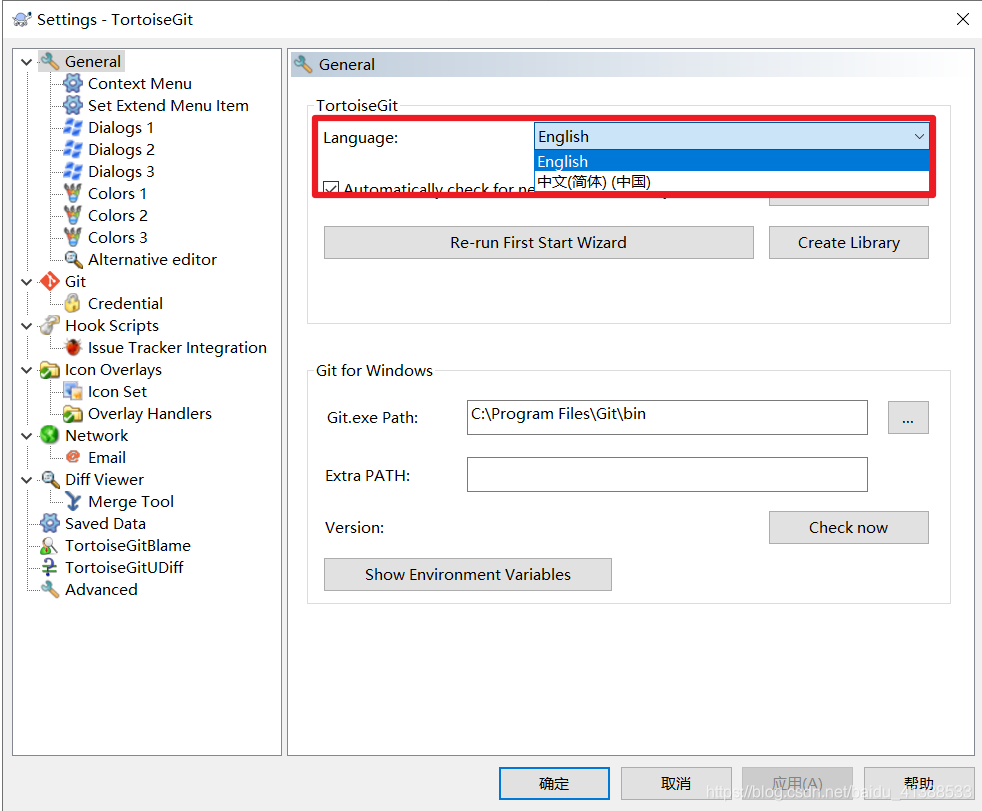Open the Dialogs 2 settings page
Image resolution: width=982 pixels, height=811 pixels.
point(121,149)
